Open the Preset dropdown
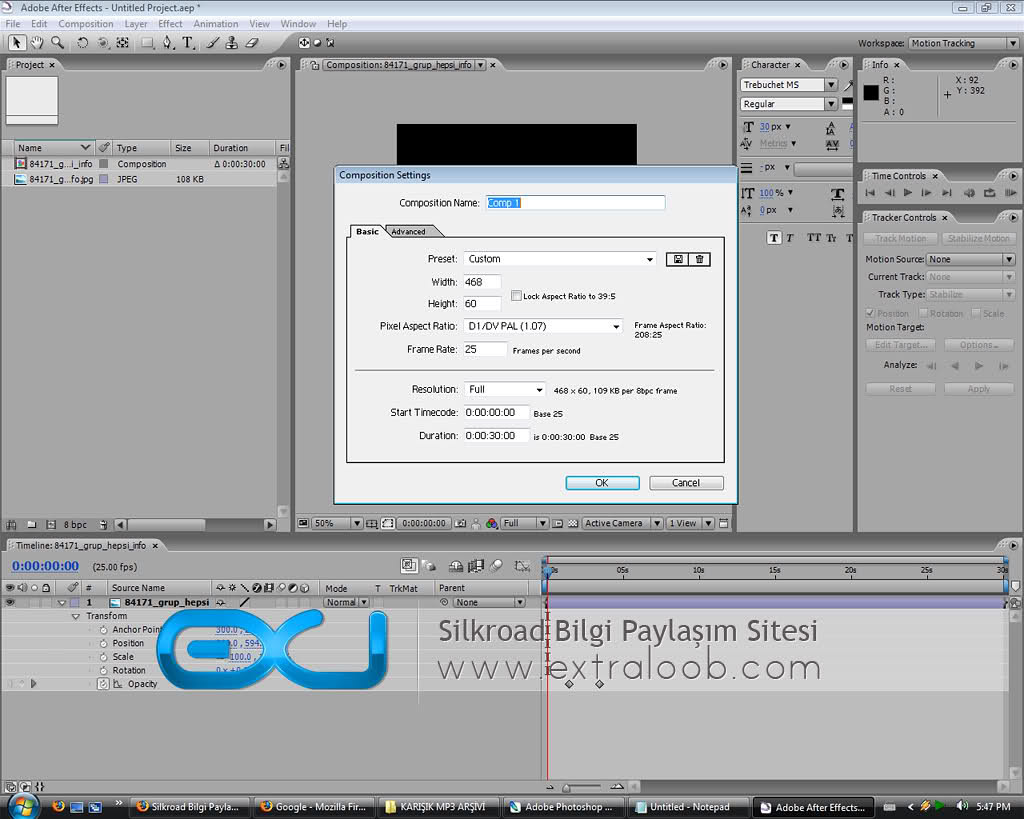The image size is (1024, 819). (560, 259)
